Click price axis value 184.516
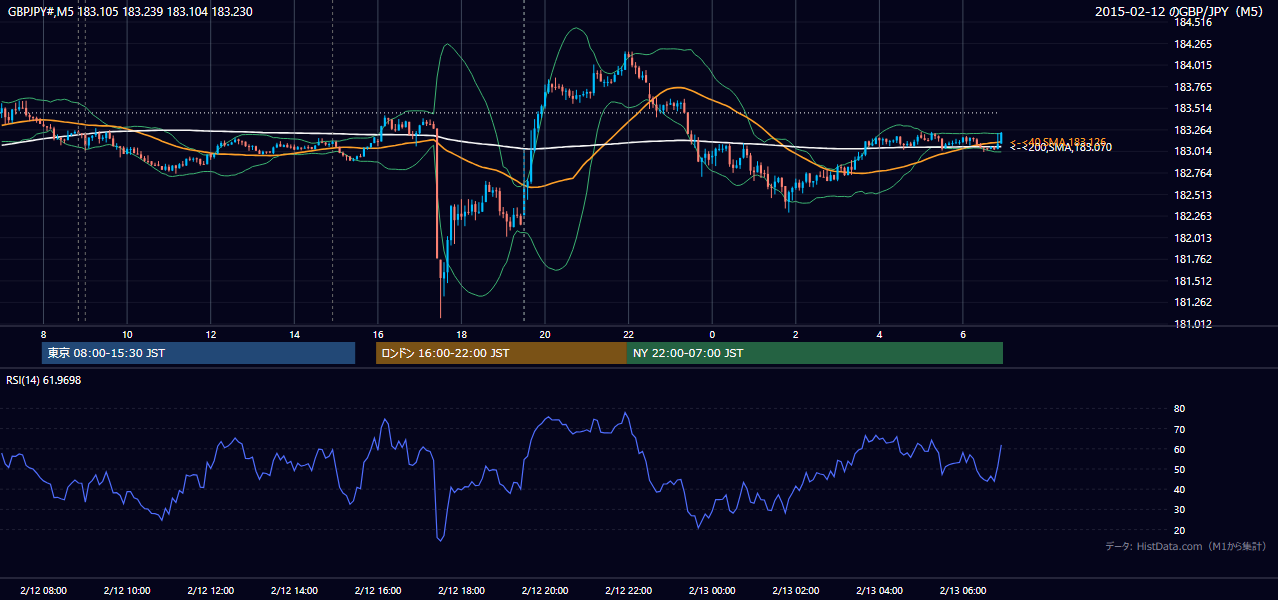1278x600 pixels. 1192,22
